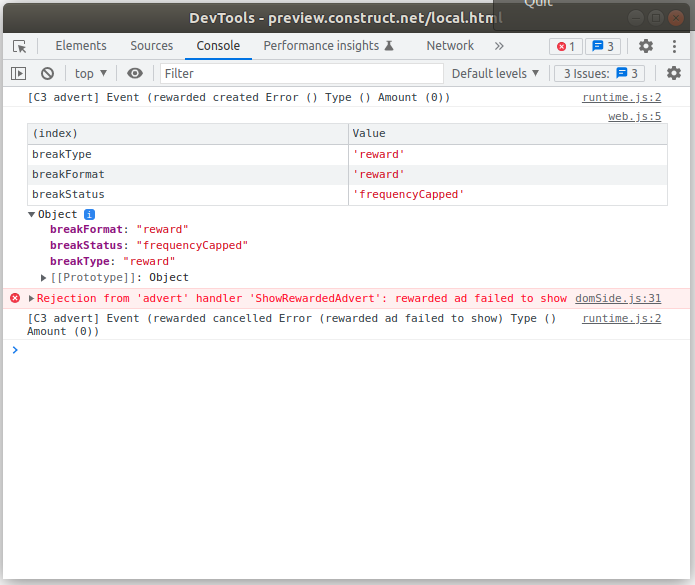The height and width of the screenshot is (585, 695).
Task: Click the rewarded cancelled event log line
Action: (291, 325)
